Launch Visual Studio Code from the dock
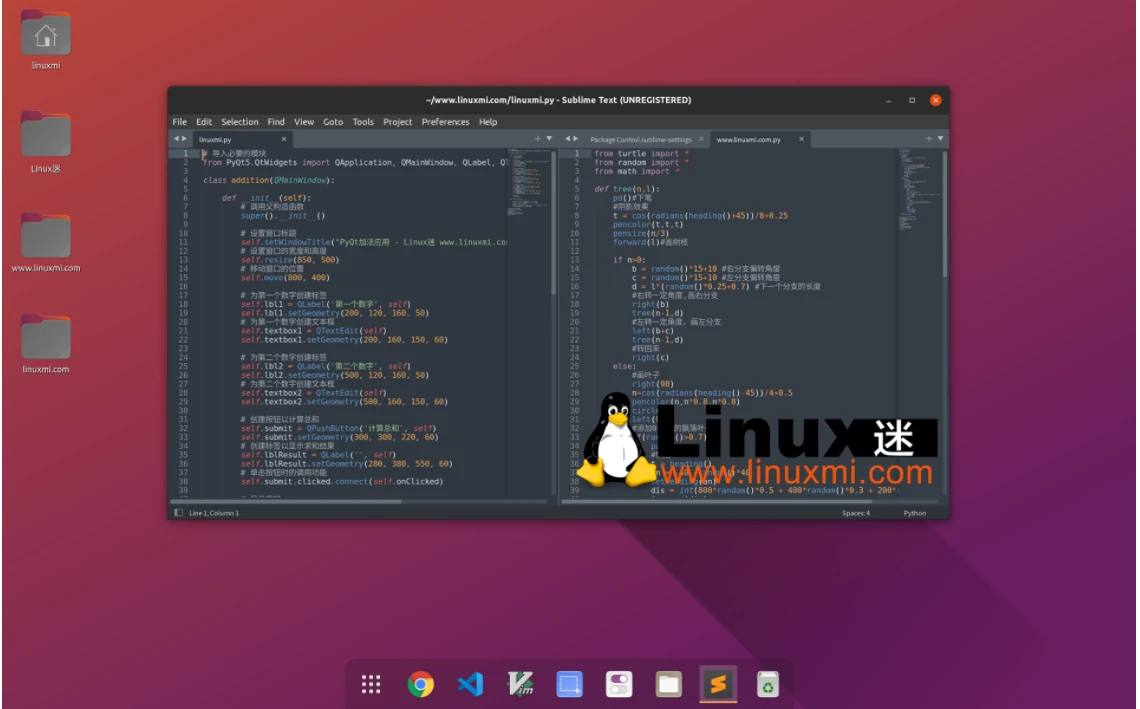Screen dimensions: 1140x709 click(x=471, y=685)
